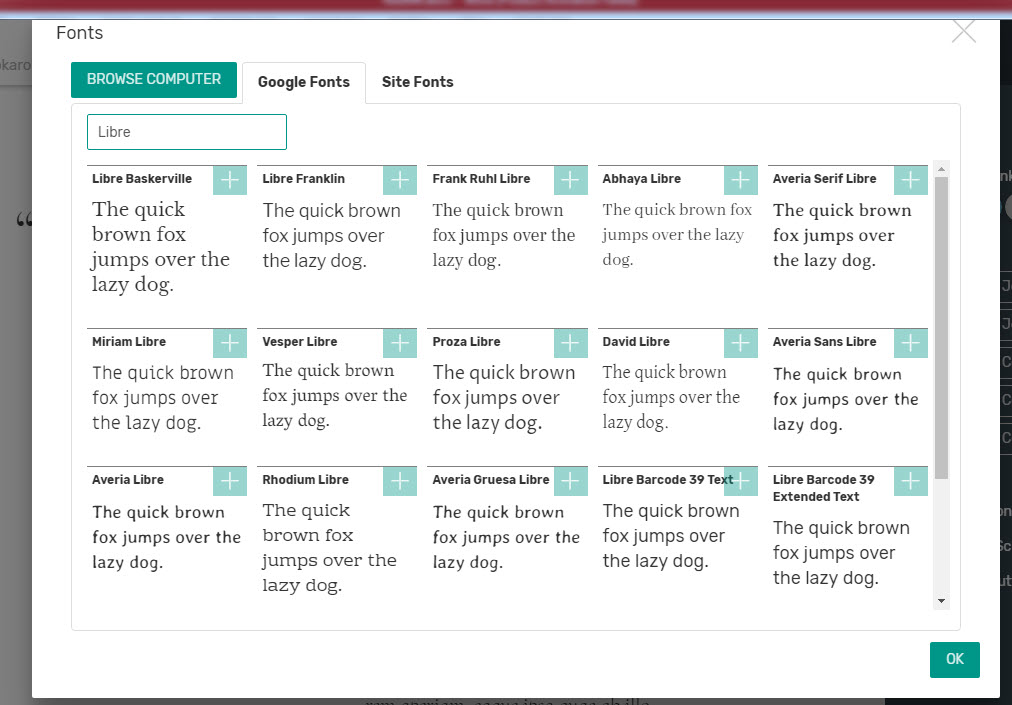
Task: Click plus icon for Frank Ruhl Libre
Action: [570, 180]
